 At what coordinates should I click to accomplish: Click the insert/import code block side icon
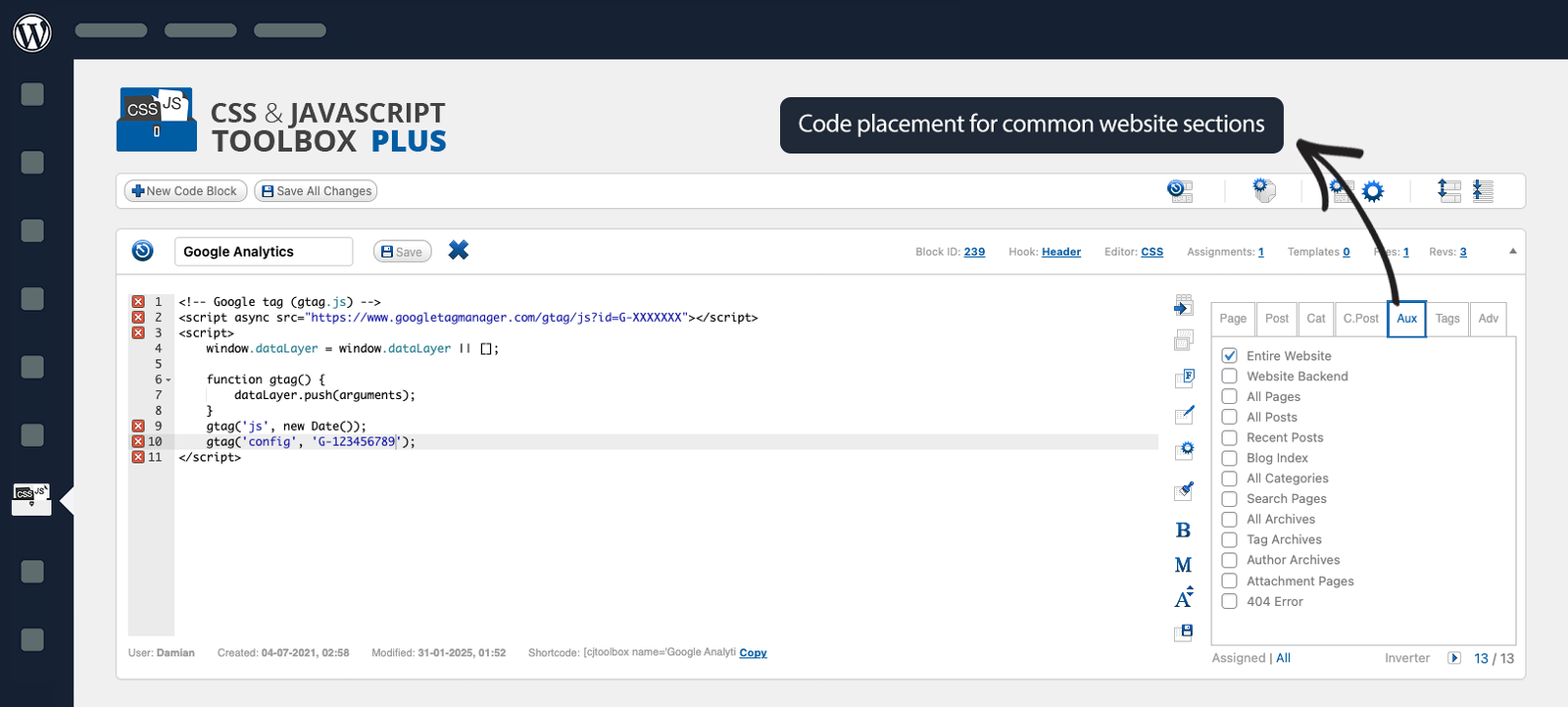(1184, 305)
